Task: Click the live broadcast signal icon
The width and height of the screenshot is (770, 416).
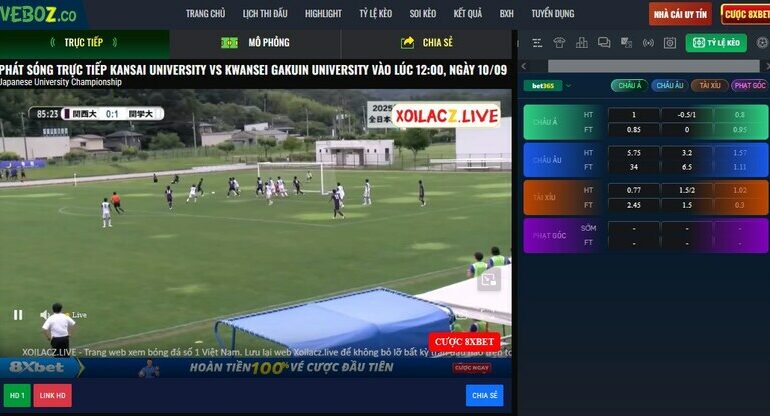Action: click(647, 43)
